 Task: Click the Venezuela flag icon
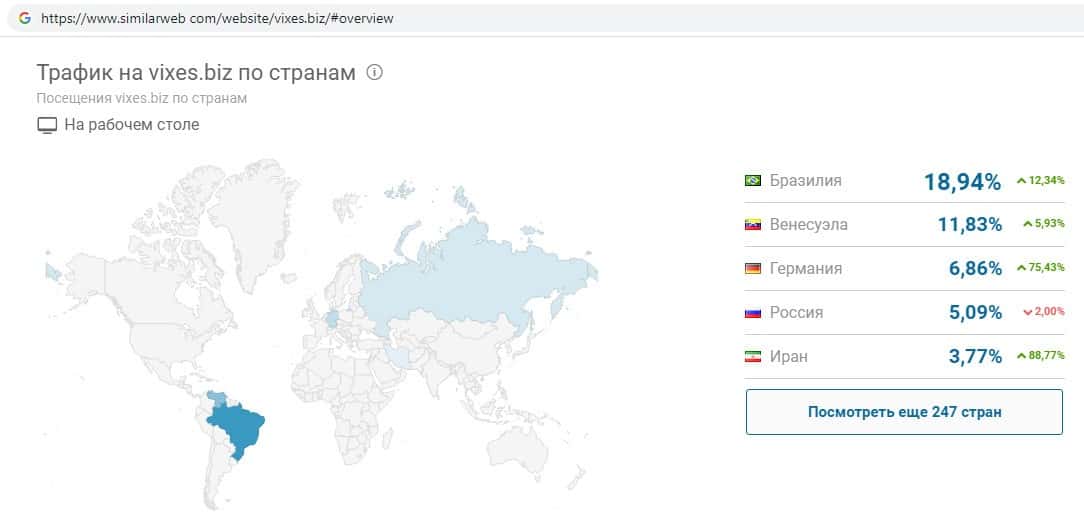tap(753, 225)
